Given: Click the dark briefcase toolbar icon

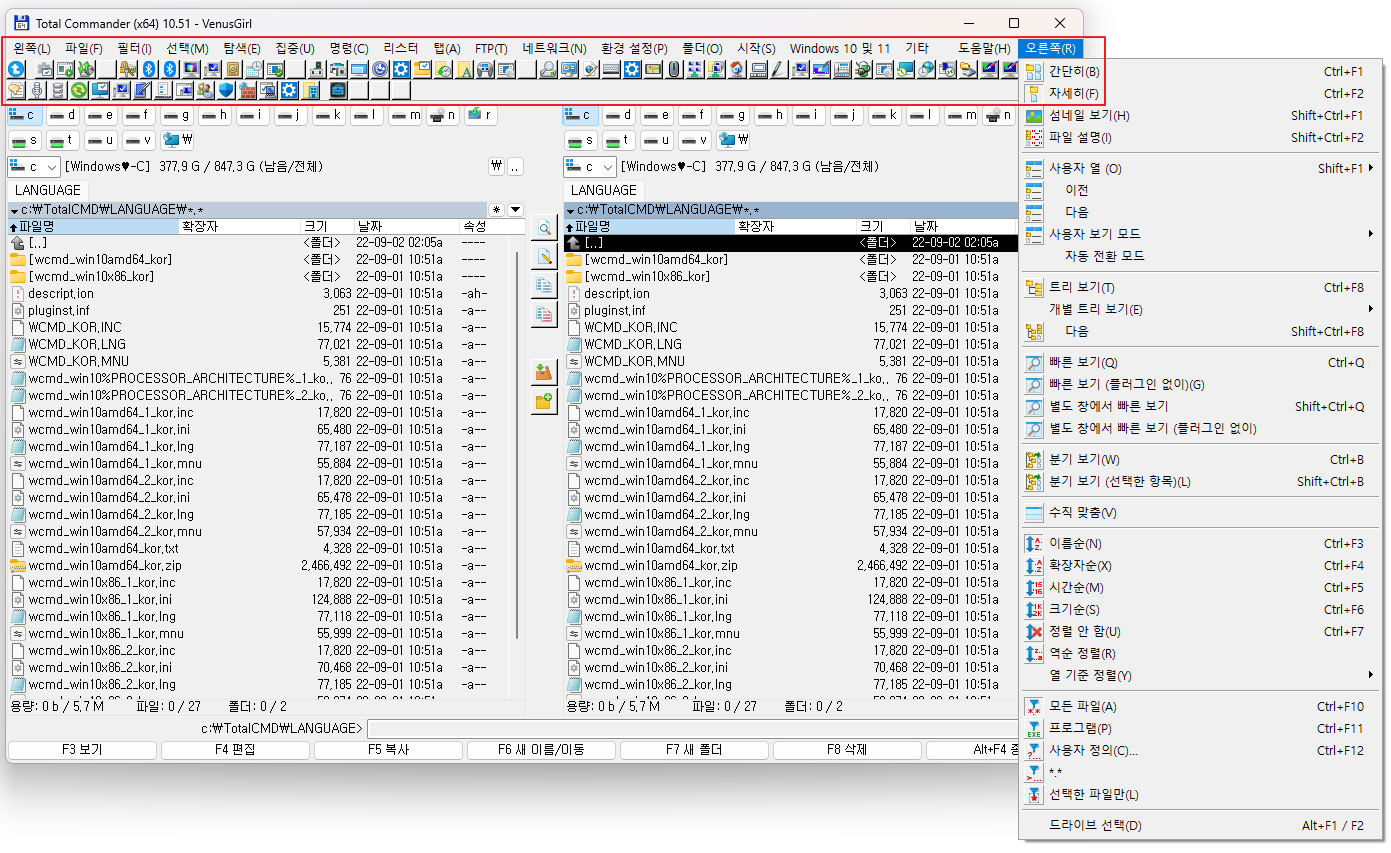Looking at the screenshot, I should [338, 90].
